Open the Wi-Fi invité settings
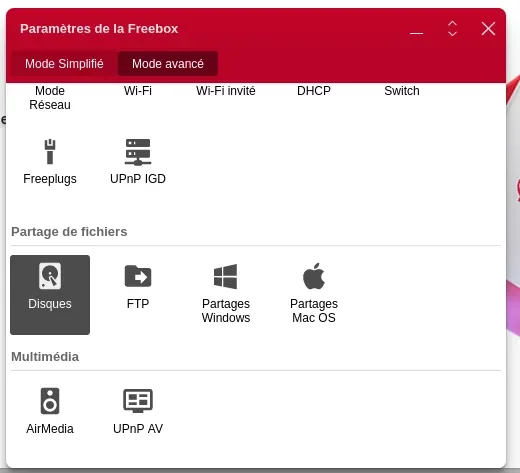The image size is (520, 473). (226, 91)
